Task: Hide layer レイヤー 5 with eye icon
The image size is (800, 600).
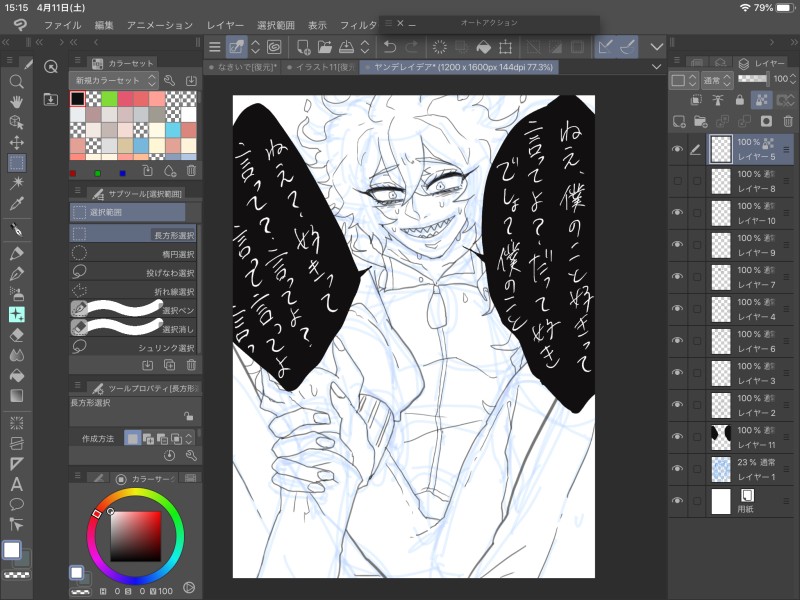Action: click(677, 149)
